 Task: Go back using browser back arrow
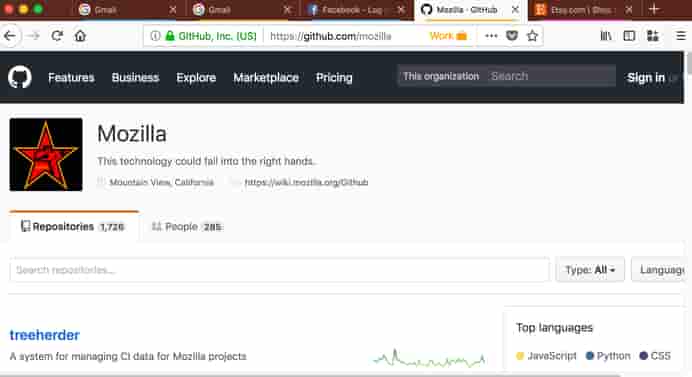pos(10,36)
